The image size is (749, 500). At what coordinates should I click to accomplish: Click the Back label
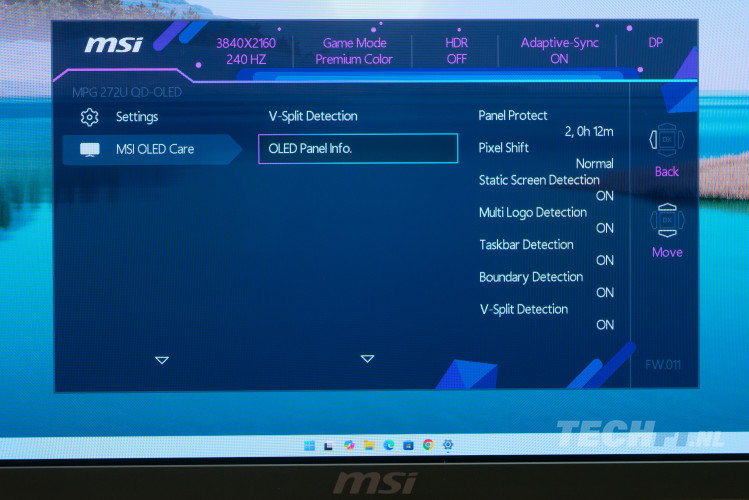667,171
